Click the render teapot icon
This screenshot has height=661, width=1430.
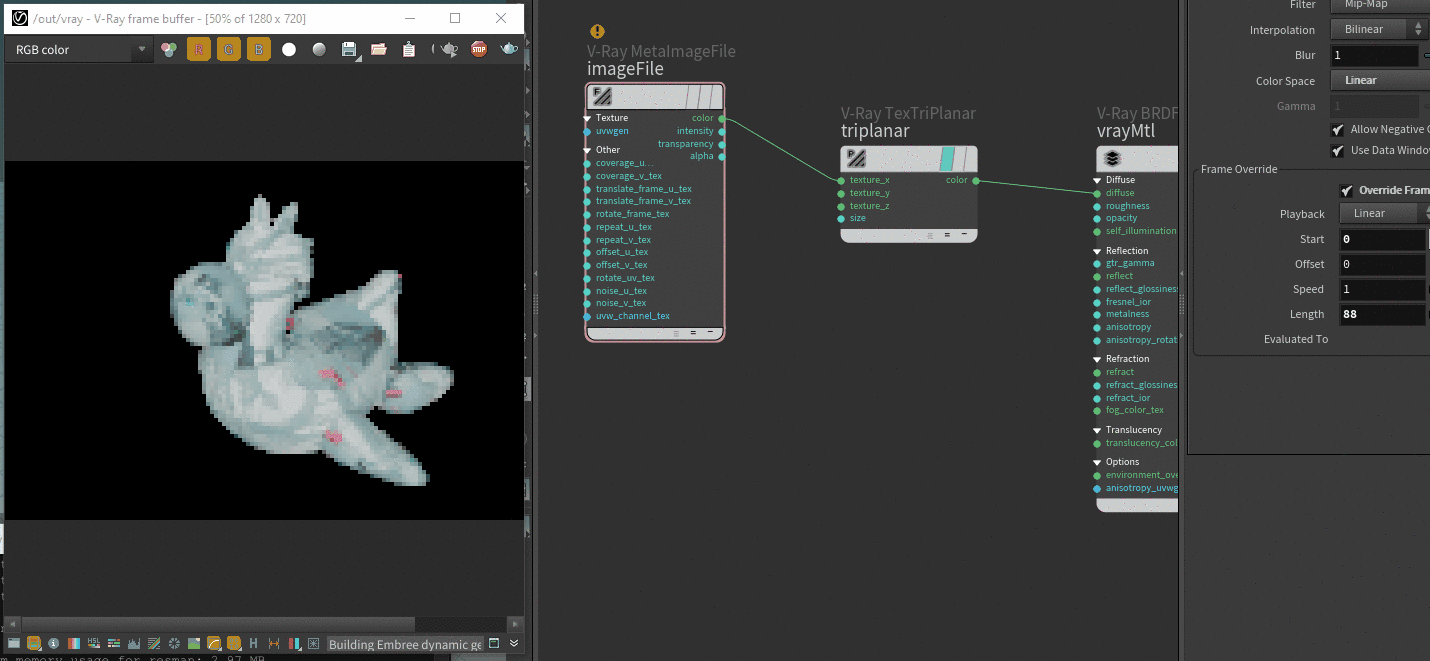[x=509, y=49]
